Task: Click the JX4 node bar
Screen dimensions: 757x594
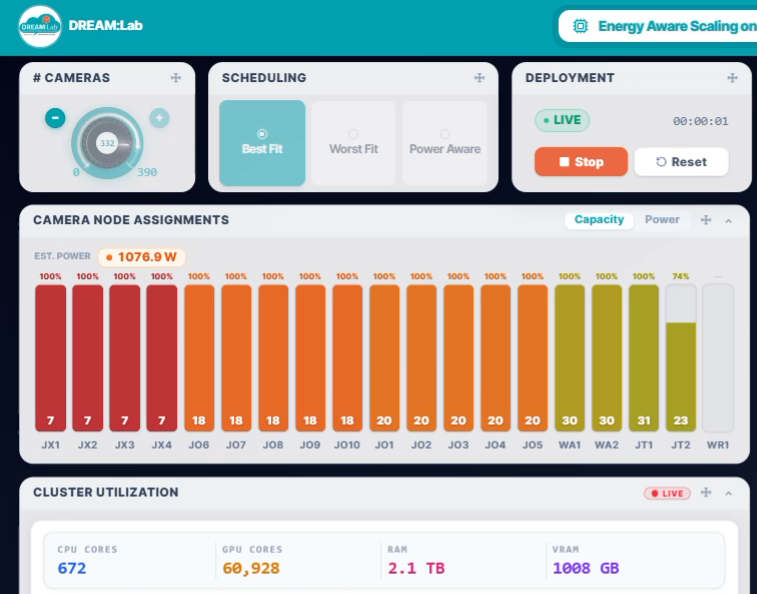Action: [162, 358]
